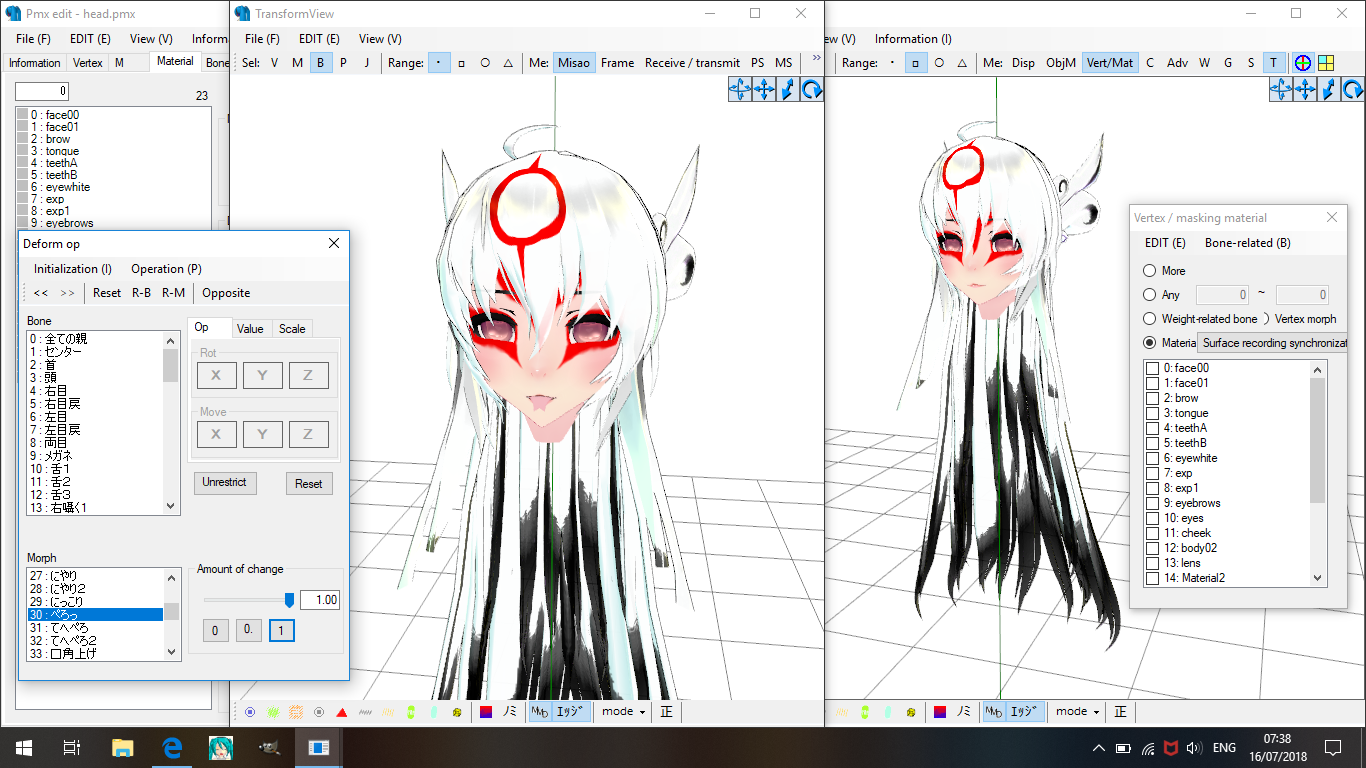Viewport: 1366px width, 768px height.
Task: Select the Any radio button
Action: [1149, 295]
